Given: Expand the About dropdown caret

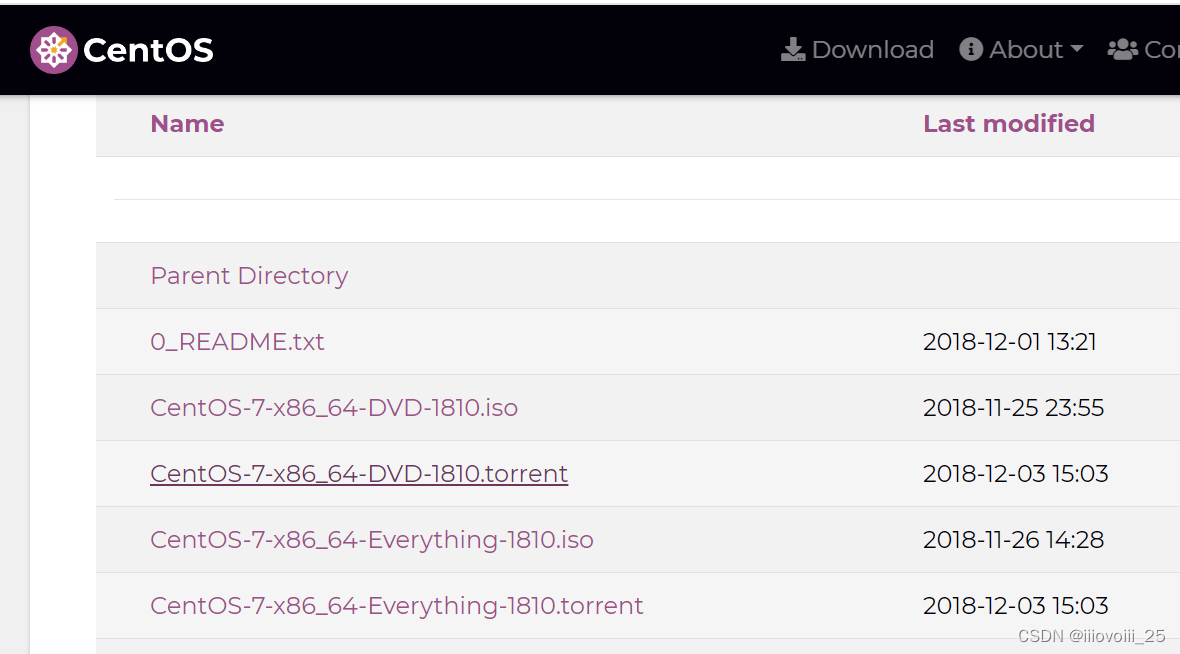Looking at the screenshot, I should click(x=1077, y=49).
